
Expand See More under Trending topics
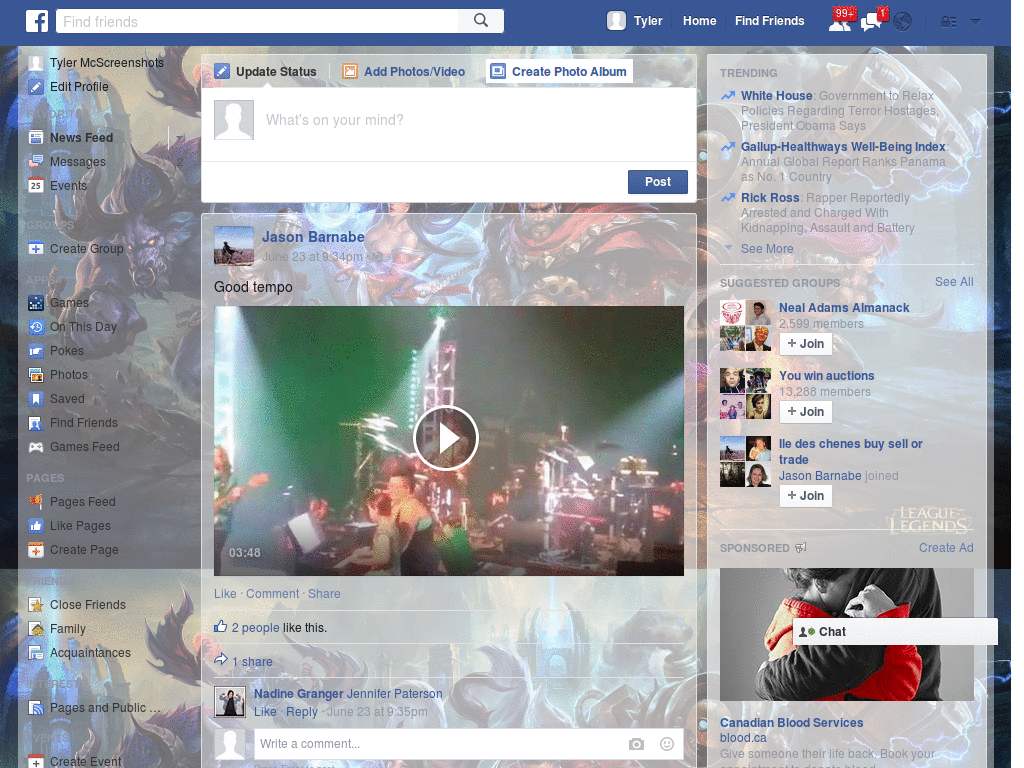click(766, 248)
